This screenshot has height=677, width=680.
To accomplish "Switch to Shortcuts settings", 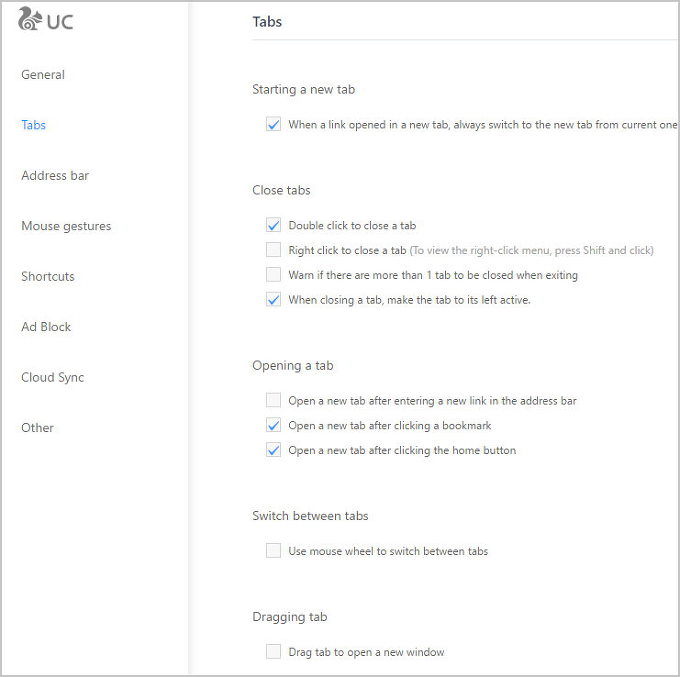I will [x=48, y=277].
